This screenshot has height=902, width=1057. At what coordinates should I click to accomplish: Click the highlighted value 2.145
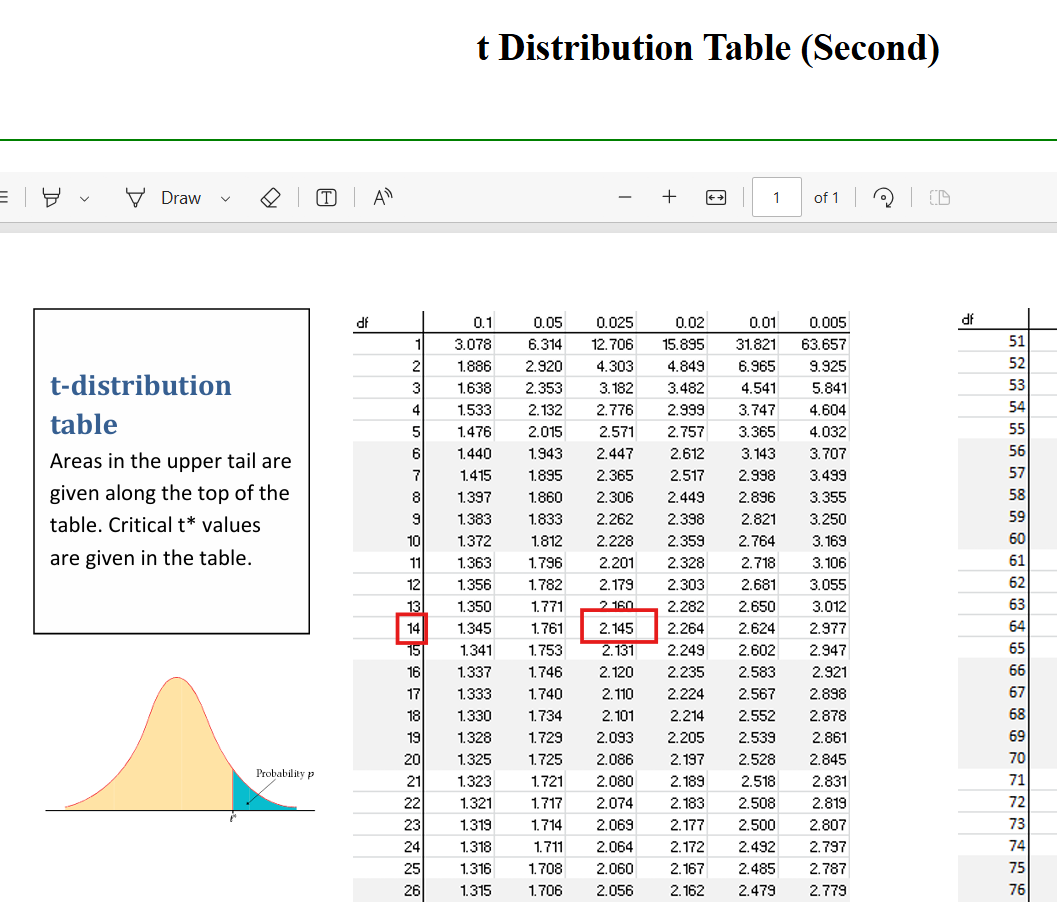pyautogui.click(x=618, y=627)
